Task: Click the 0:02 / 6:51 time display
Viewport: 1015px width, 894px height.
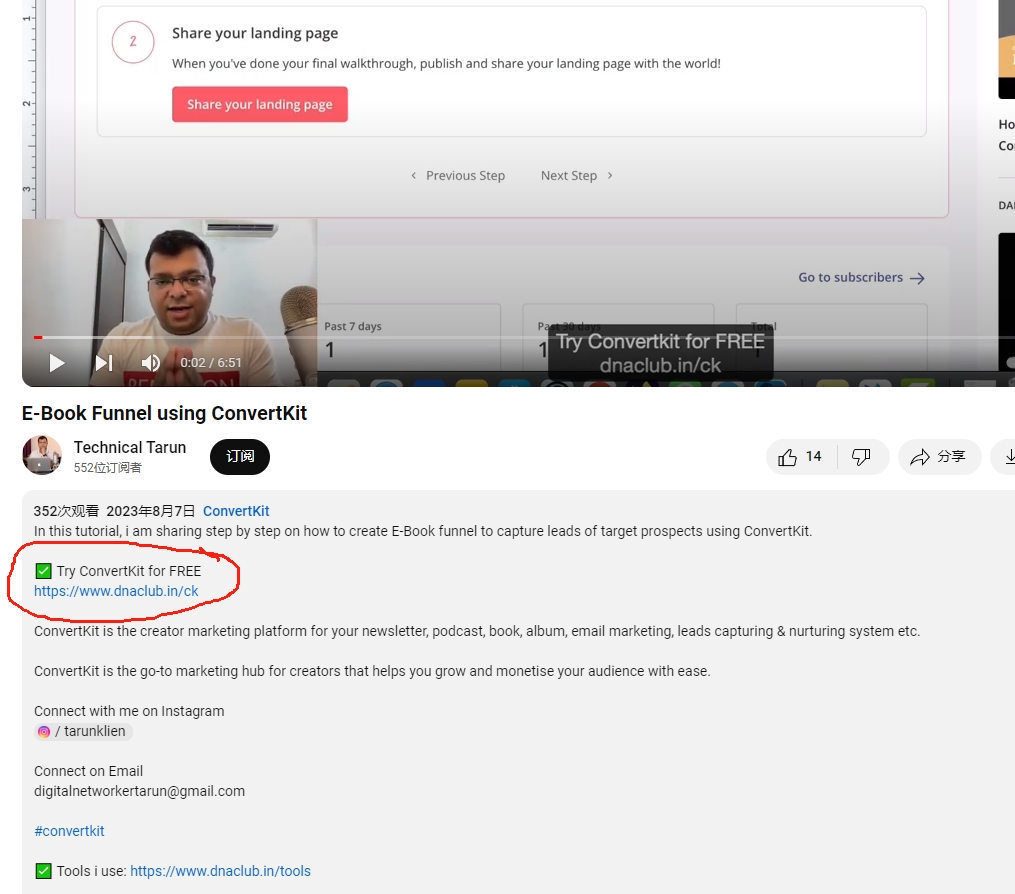Action: [x=210, y=363]
